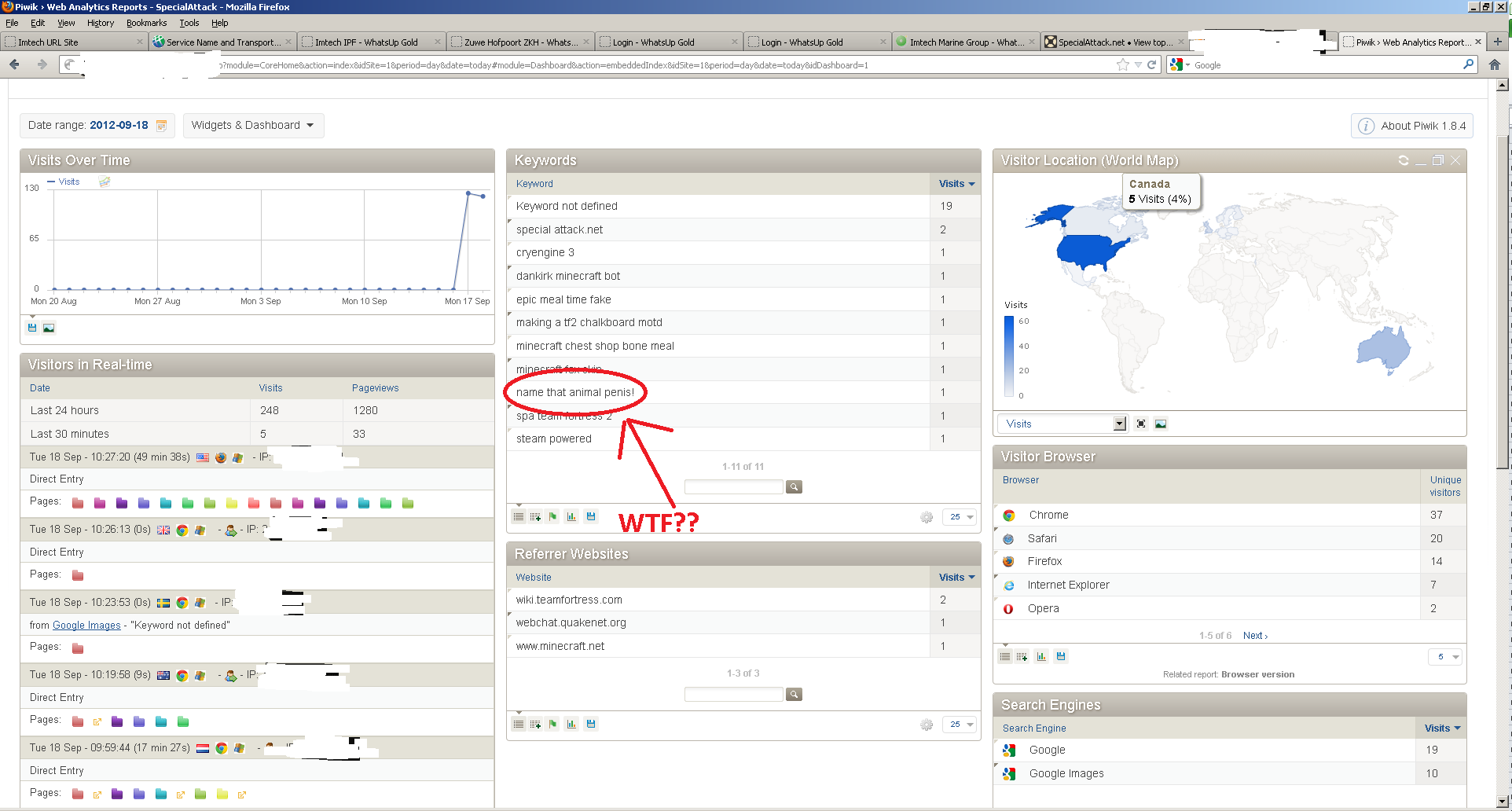Export world map as image icon
The height and width of the screenshot is (811, 1512).
click(1161, 424)
